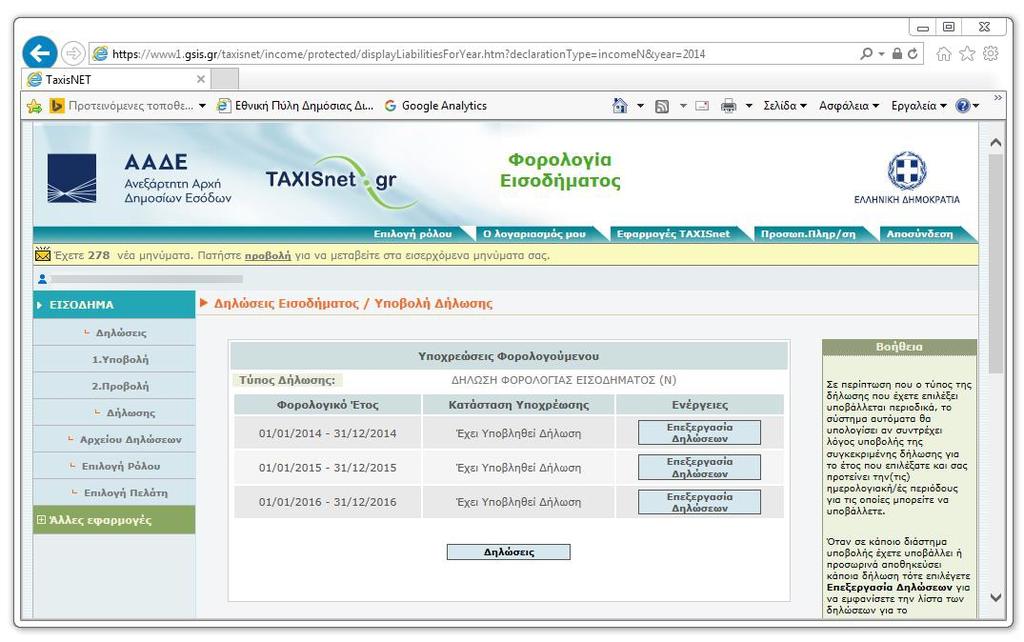Image resolution: width=1024 pixels, height=642 pixels.
Task: Click the command bar Home icon
Action: [x=620, y=106]
